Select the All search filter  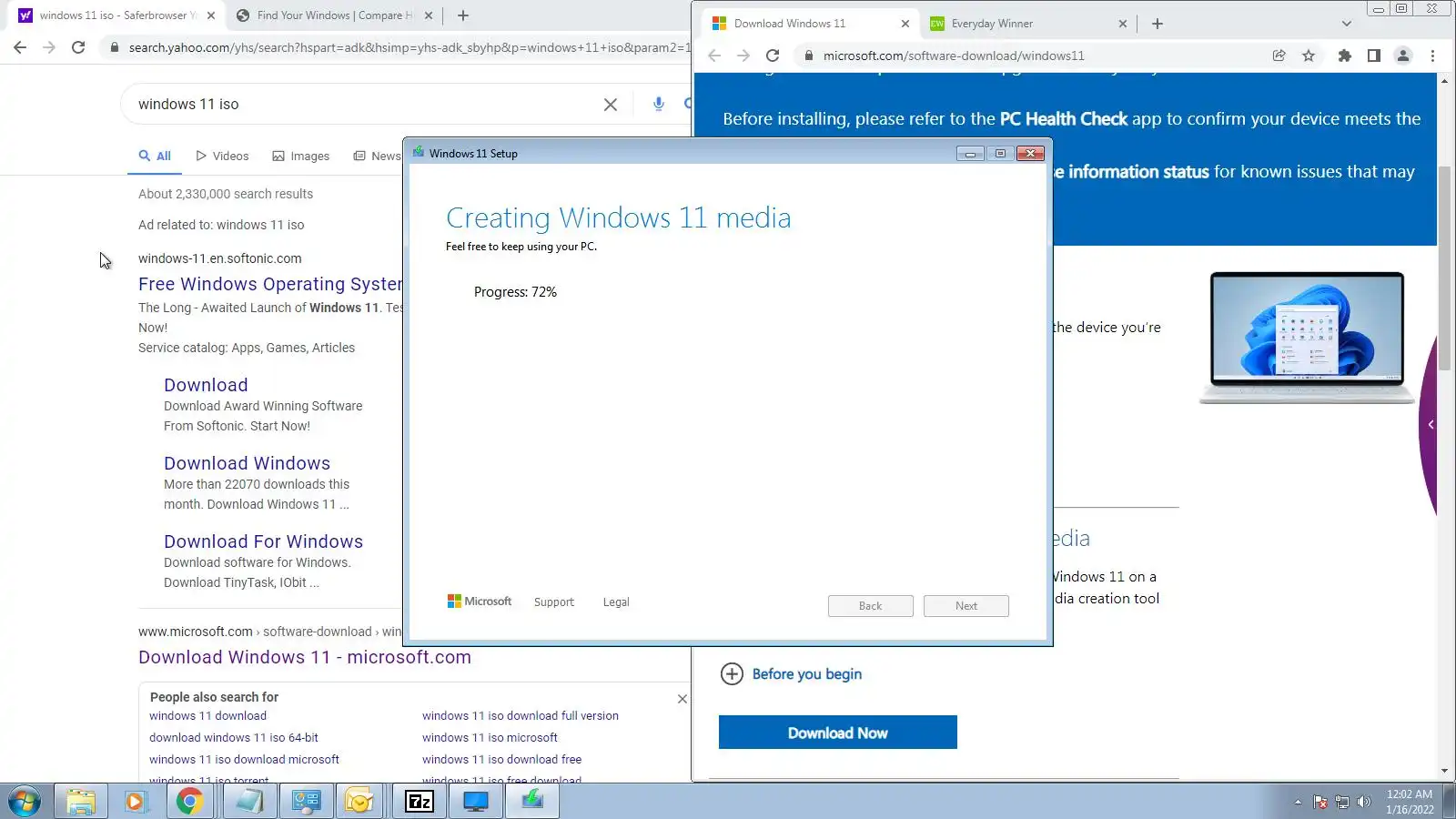click(155, 157)
